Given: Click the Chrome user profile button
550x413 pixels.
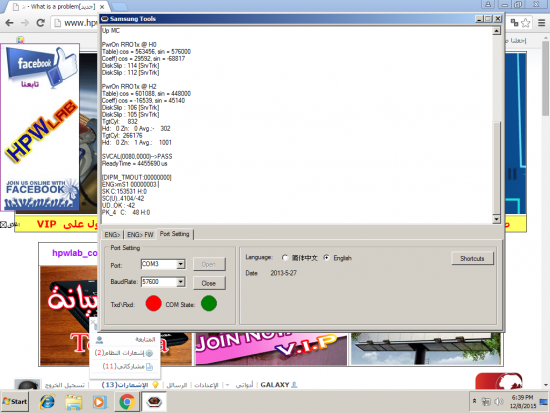Looking at the screenshot, I should click(488, 4).
